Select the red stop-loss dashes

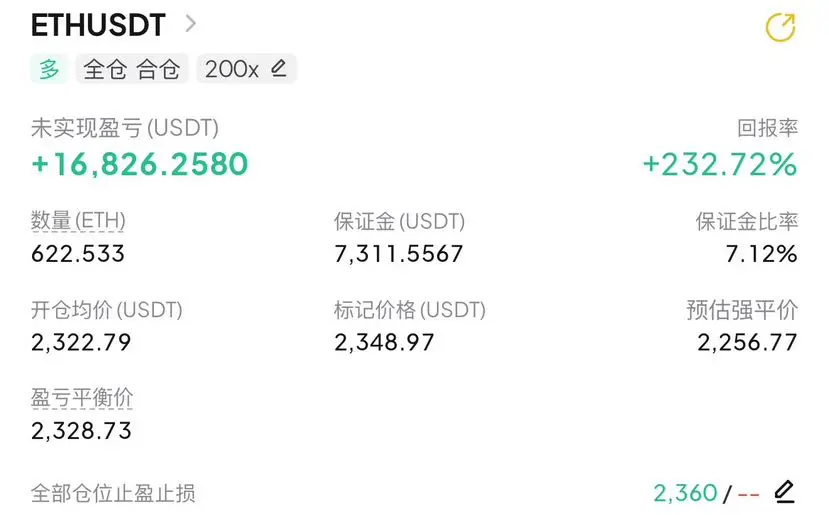748,495
